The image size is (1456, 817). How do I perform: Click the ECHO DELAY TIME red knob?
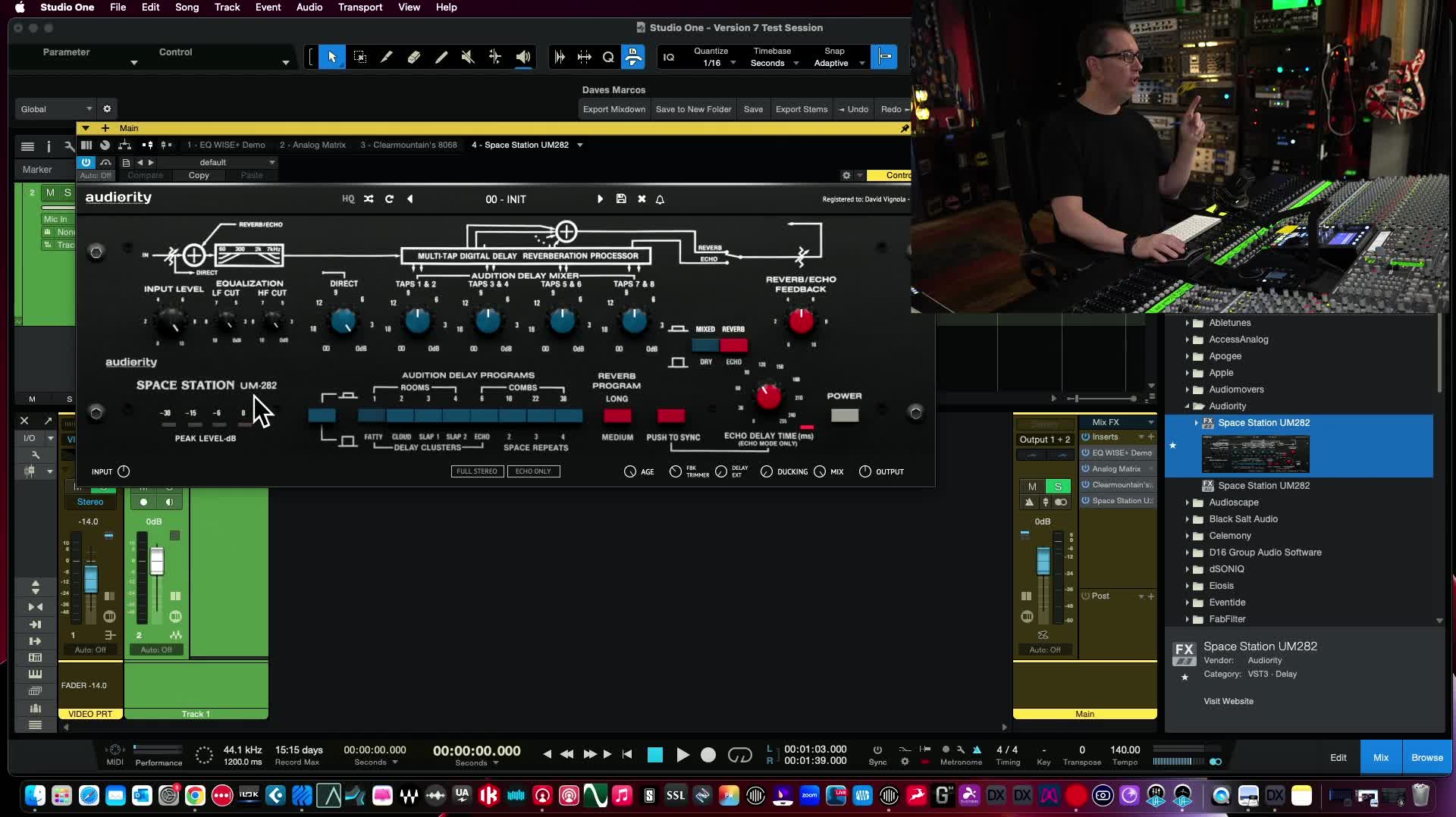[768, 396]
